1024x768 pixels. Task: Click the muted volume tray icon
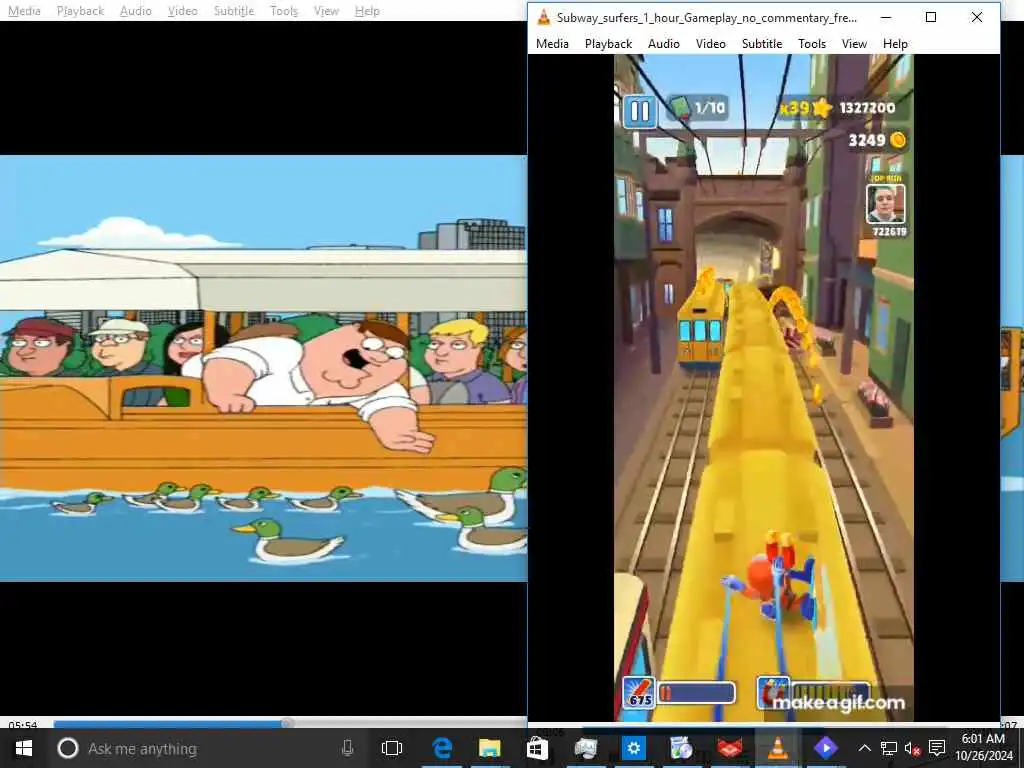tap(912, 748)
